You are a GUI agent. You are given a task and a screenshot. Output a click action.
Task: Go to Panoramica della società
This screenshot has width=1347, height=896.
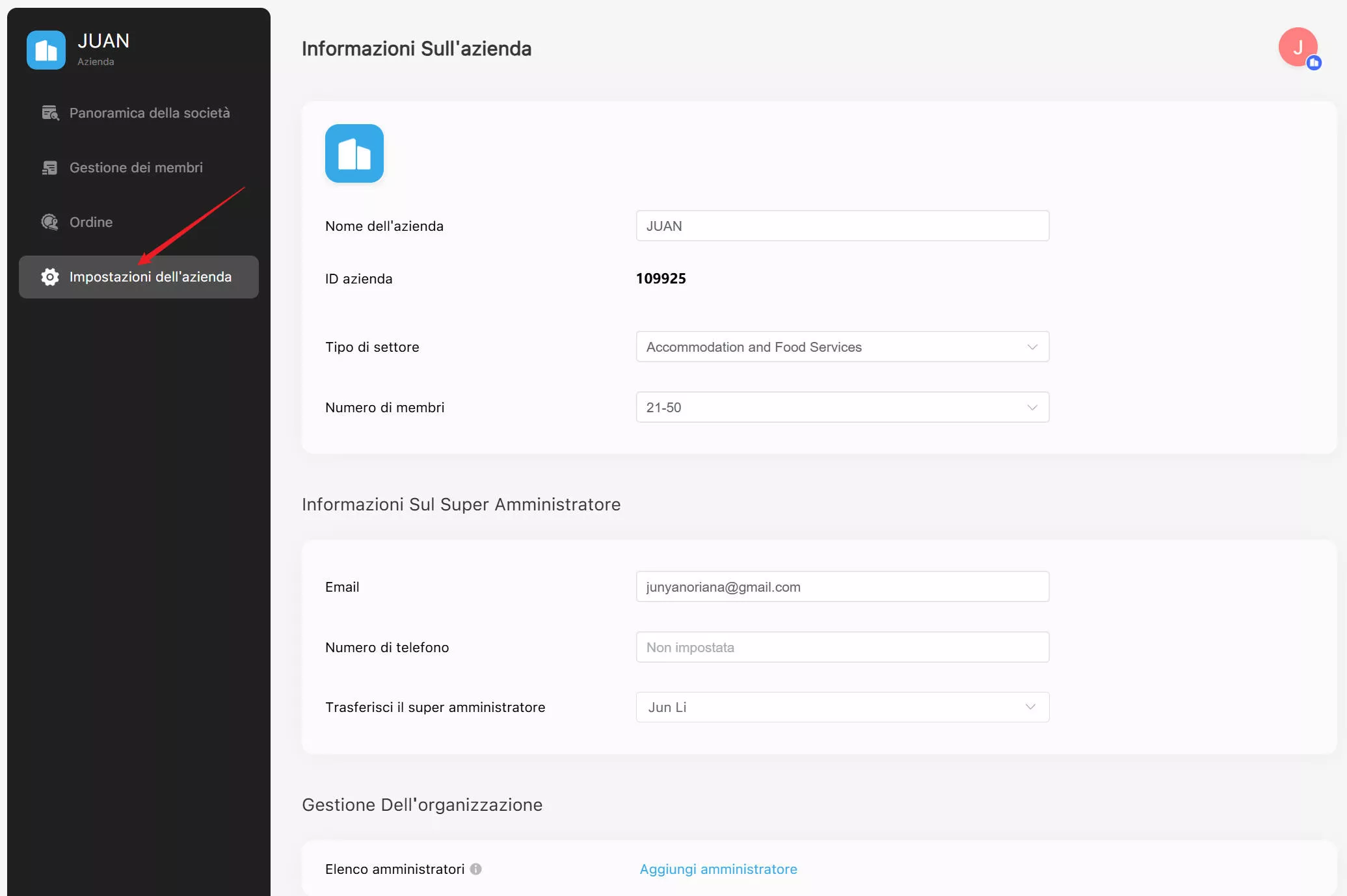point(150,113)
